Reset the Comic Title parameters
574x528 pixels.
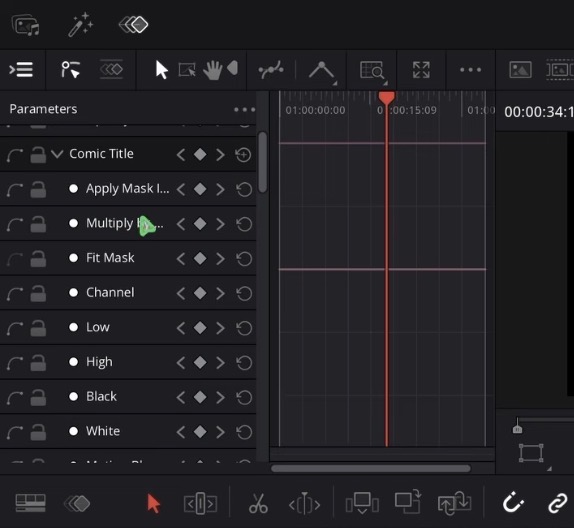[x=243, y=155]
